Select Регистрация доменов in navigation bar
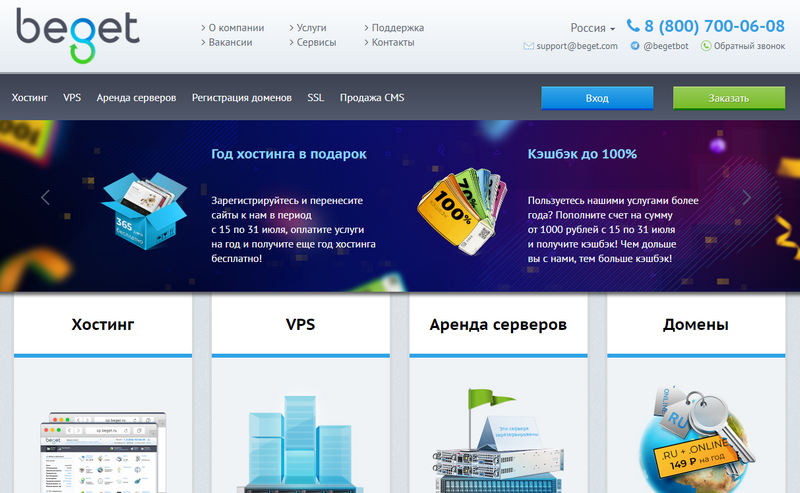800x493 pixels. coord(242,97)
